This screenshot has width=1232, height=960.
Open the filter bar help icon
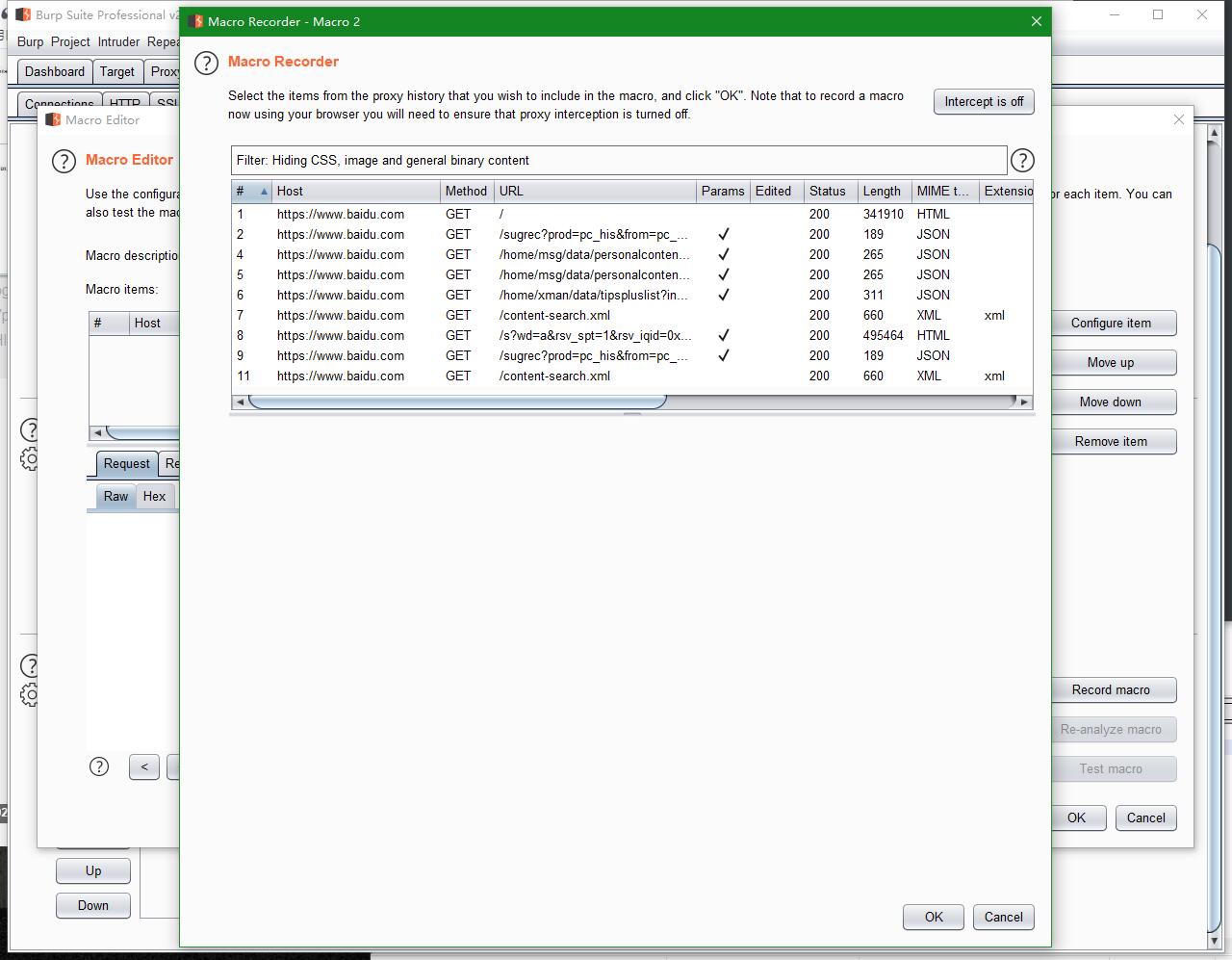coord(1023,160)
